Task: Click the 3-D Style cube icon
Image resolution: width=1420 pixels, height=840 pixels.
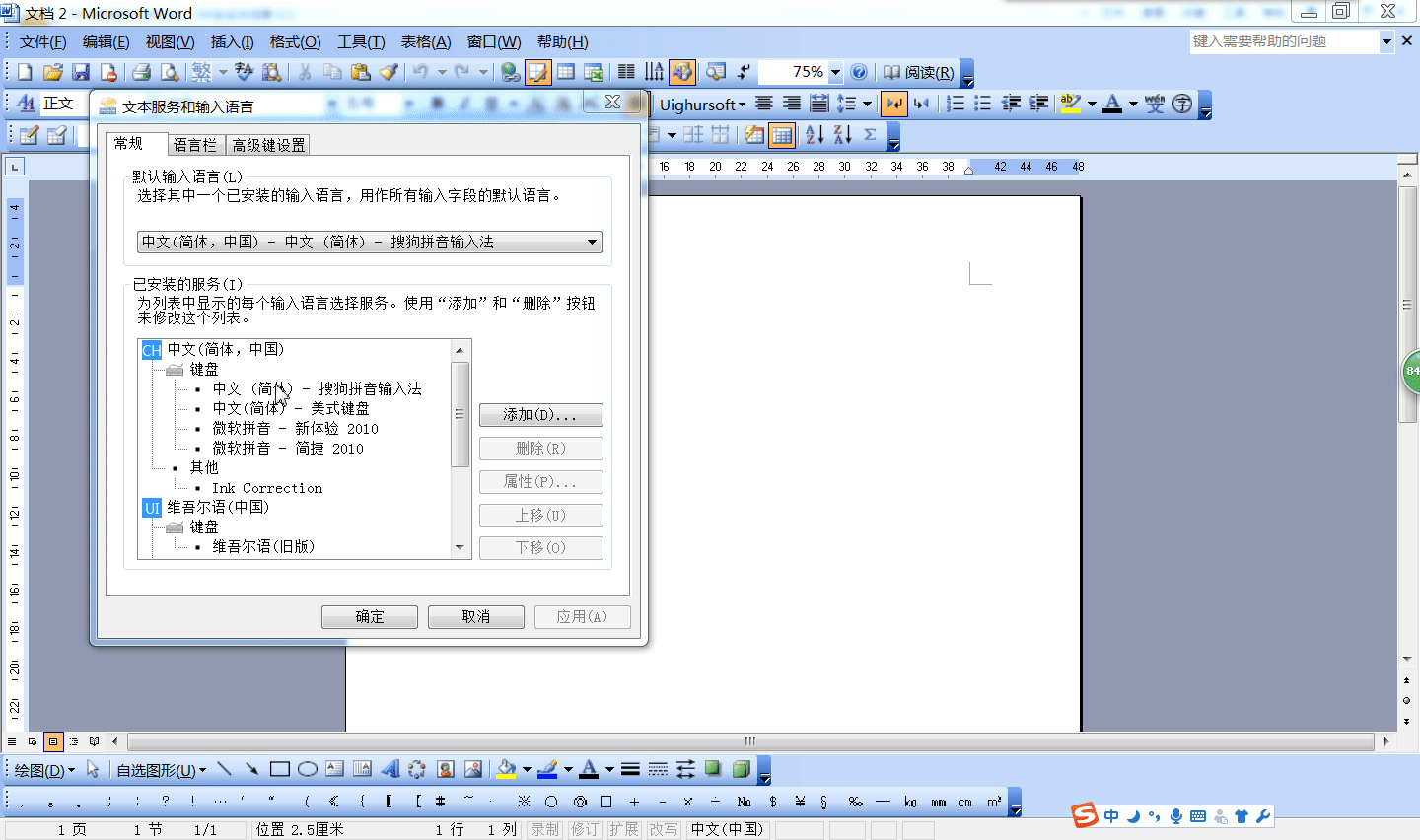Action: coord(741,769)
